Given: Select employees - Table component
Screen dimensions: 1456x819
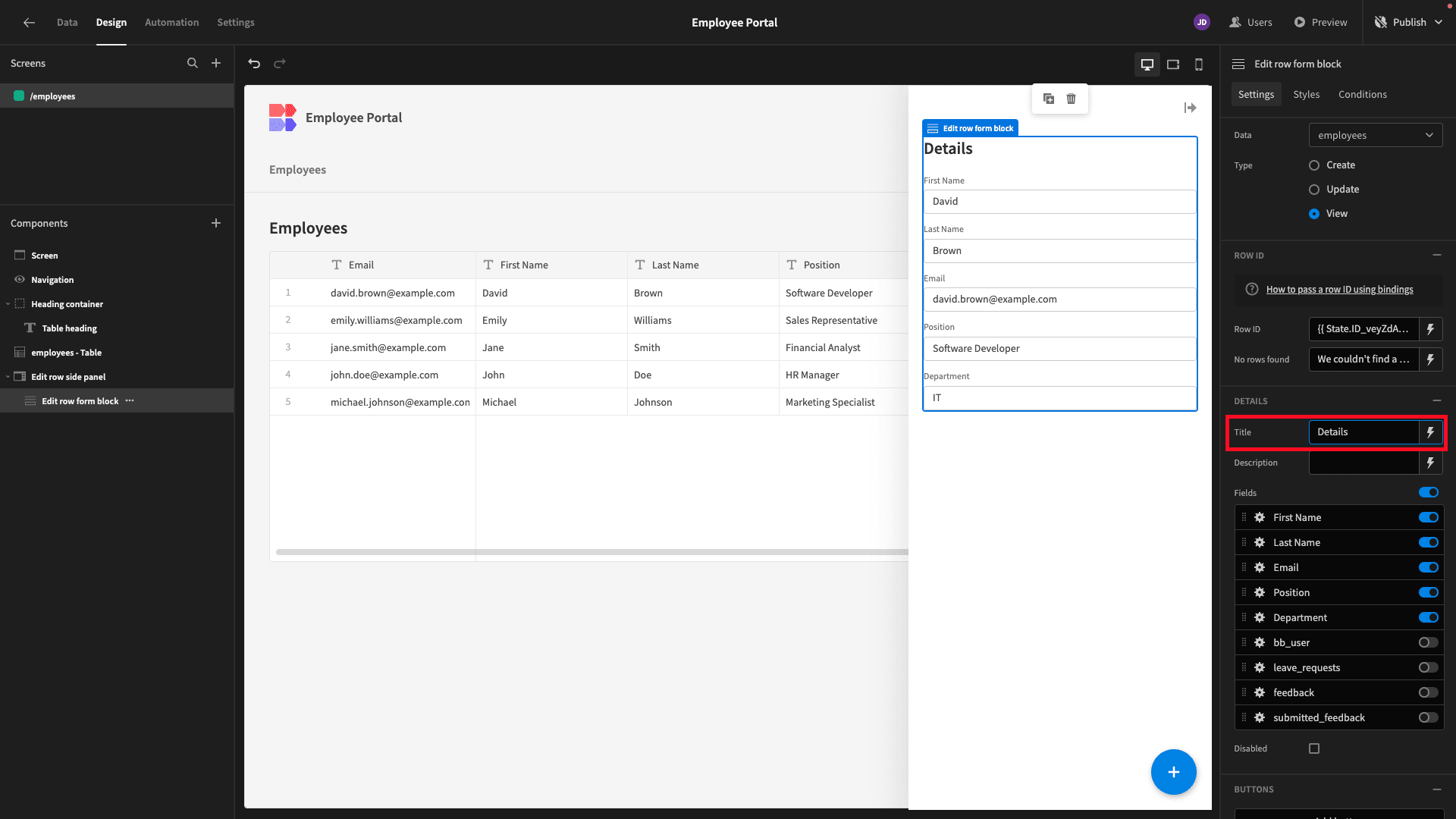Looking at the screenshot, I should tap(117, 353).
